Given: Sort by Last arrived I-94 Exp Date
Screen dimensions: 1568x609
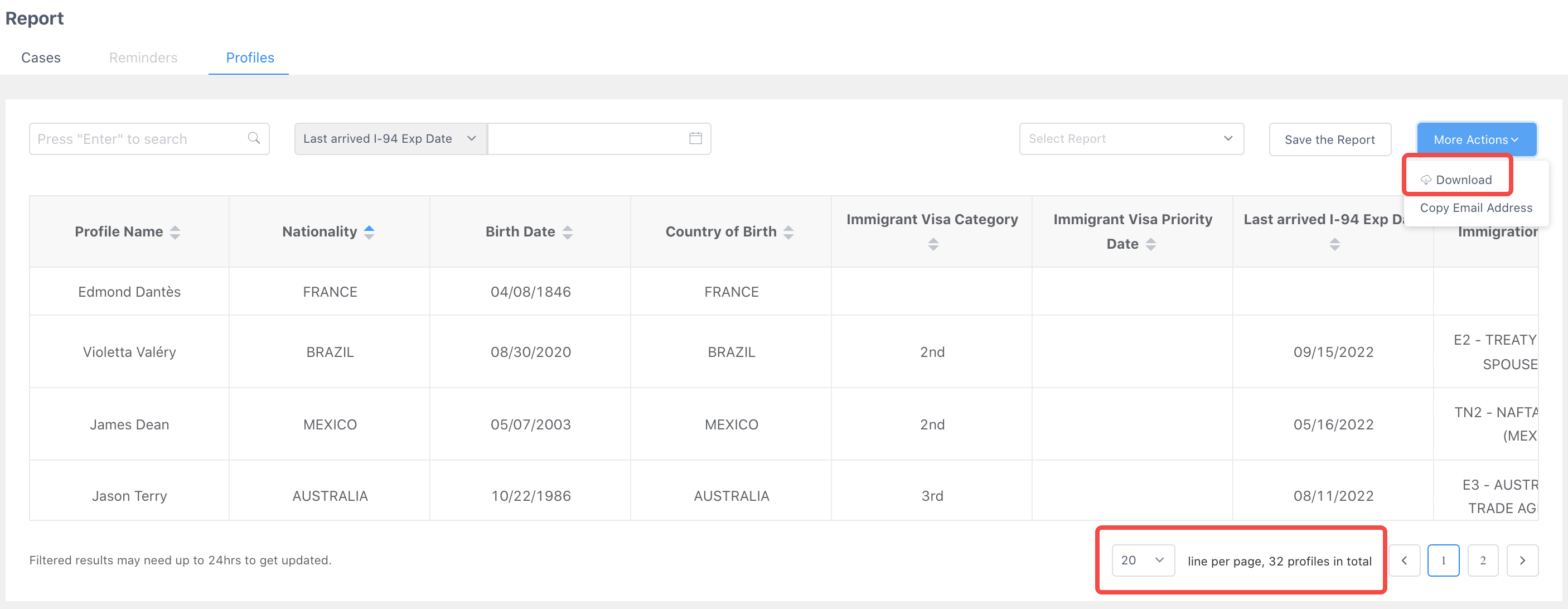Looking at the screenshot, I should click(x=1334, y=244).
